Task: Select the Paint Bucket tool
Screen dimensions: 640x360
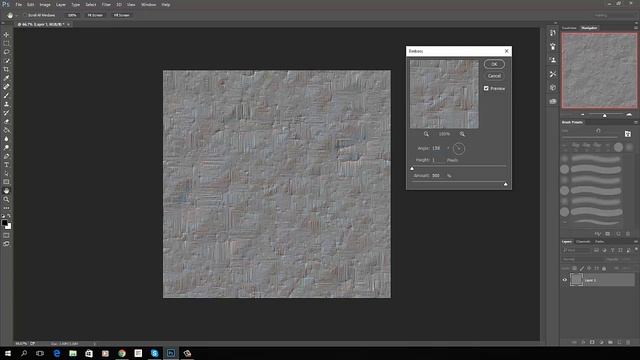Action: pyautogui.click(x=6, y=130)
